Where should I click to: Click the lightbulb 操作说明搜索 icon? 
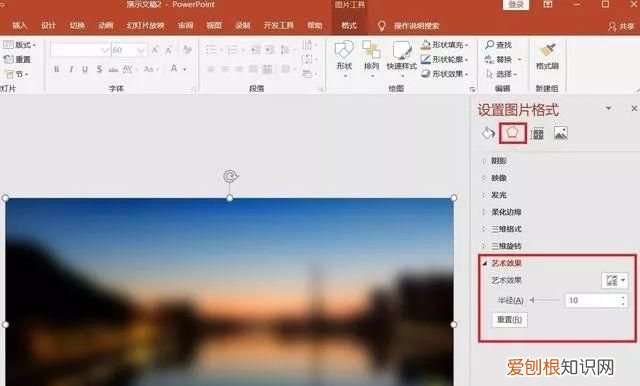(382, 26)
